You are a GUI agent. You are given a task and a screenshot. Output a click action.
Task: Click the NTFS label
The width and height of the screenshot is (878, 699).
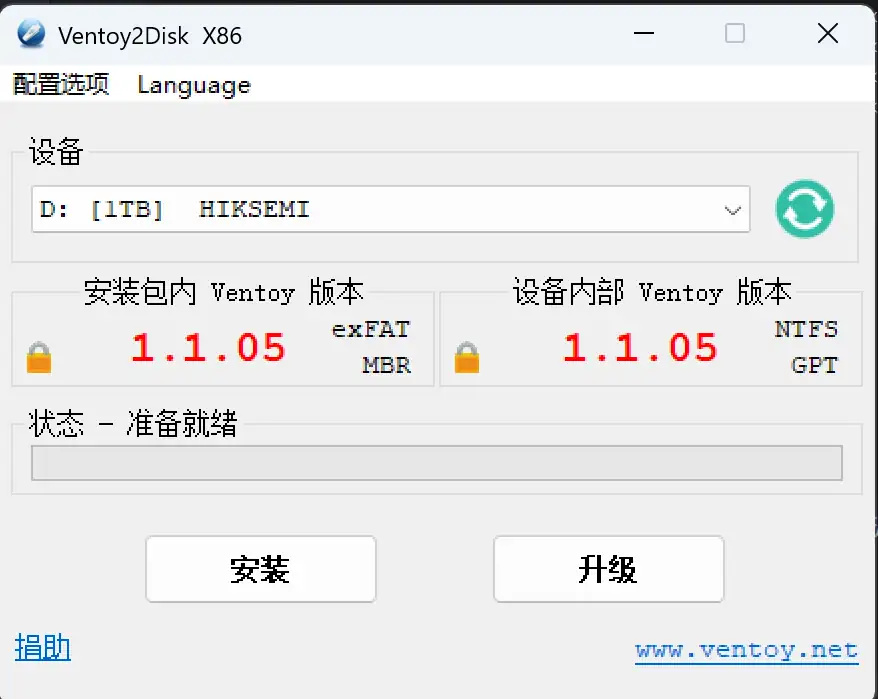tap(806, 329)
